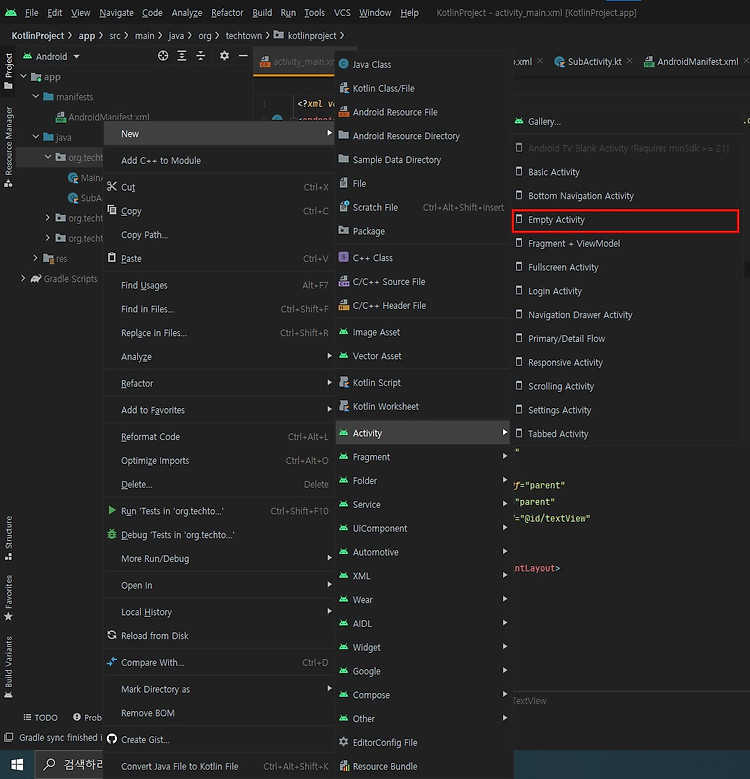Image resolution: width=750 pixels, height=779 pixels.
Task: Select C/C++ Source File
Action: click(x=422, y=282)
